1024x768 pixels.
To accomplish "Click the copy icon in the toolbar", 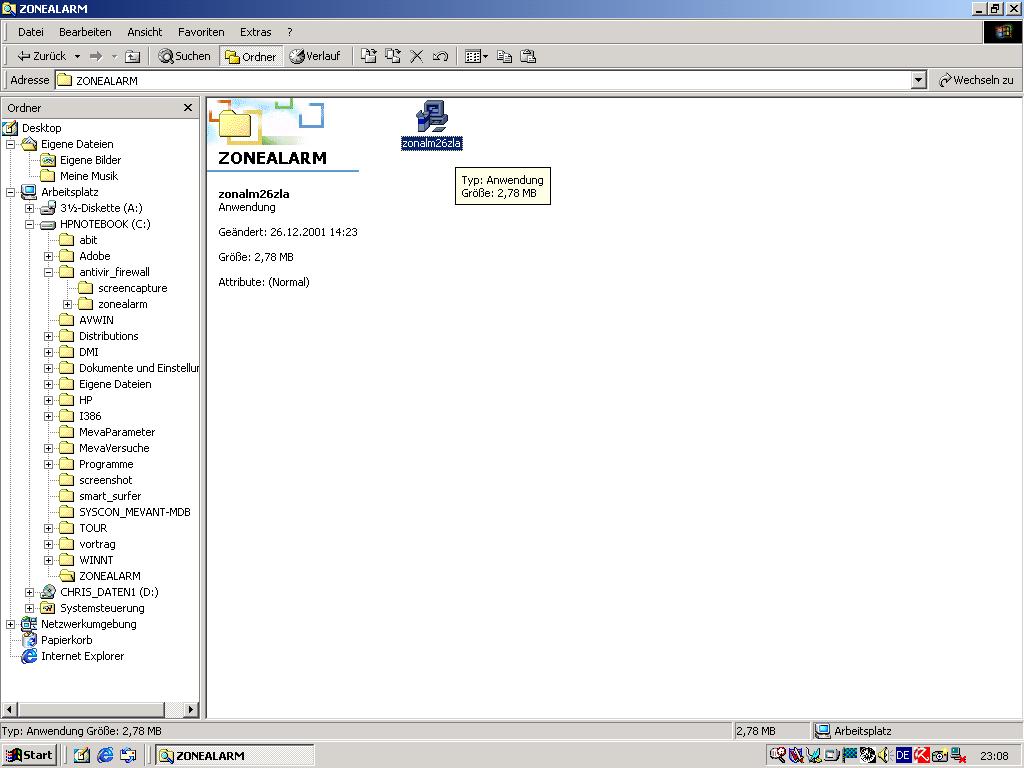I will 504,56.
